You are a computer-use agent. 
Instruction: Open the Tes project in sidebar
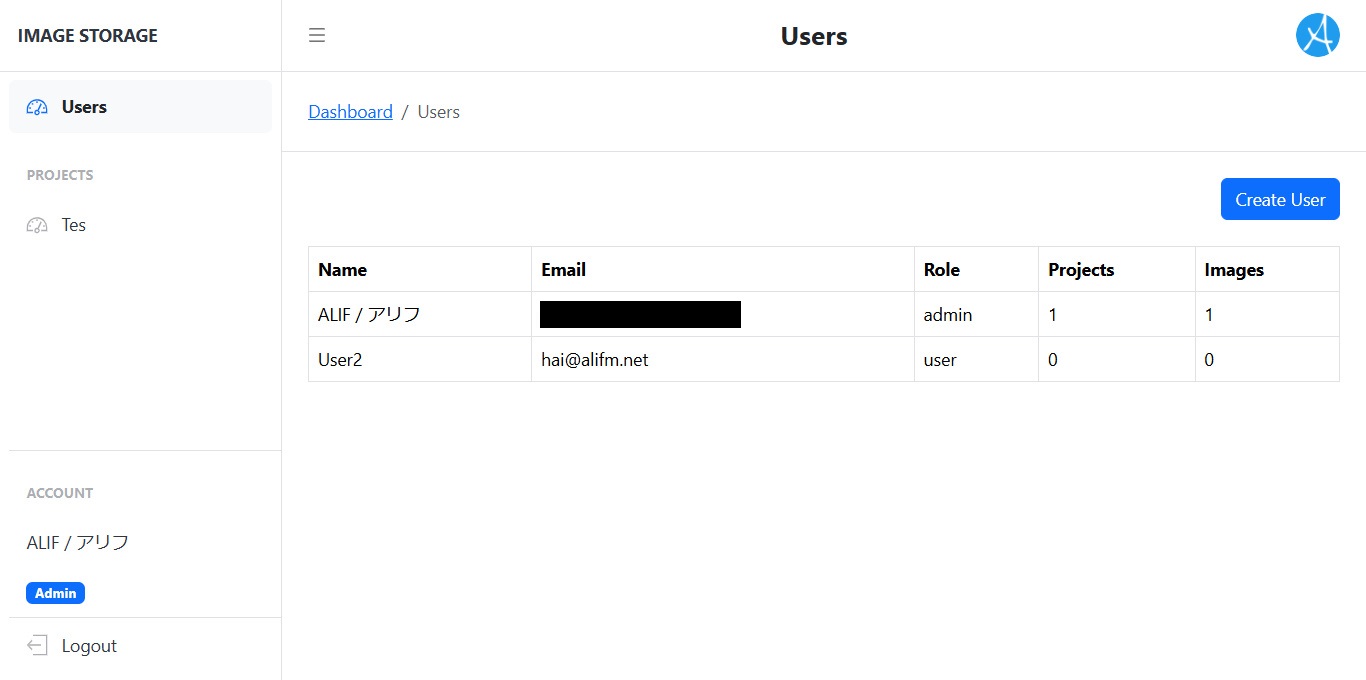coord(74,225)
